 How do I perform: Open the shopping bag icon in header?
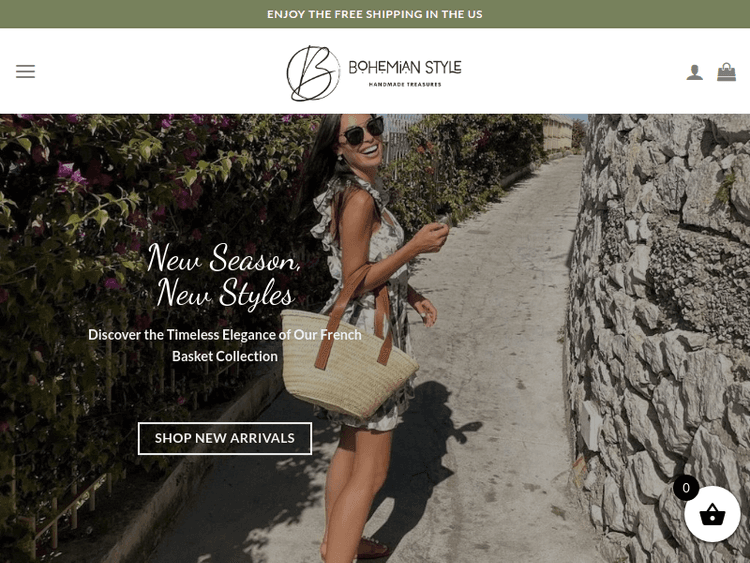coord(726,72)
